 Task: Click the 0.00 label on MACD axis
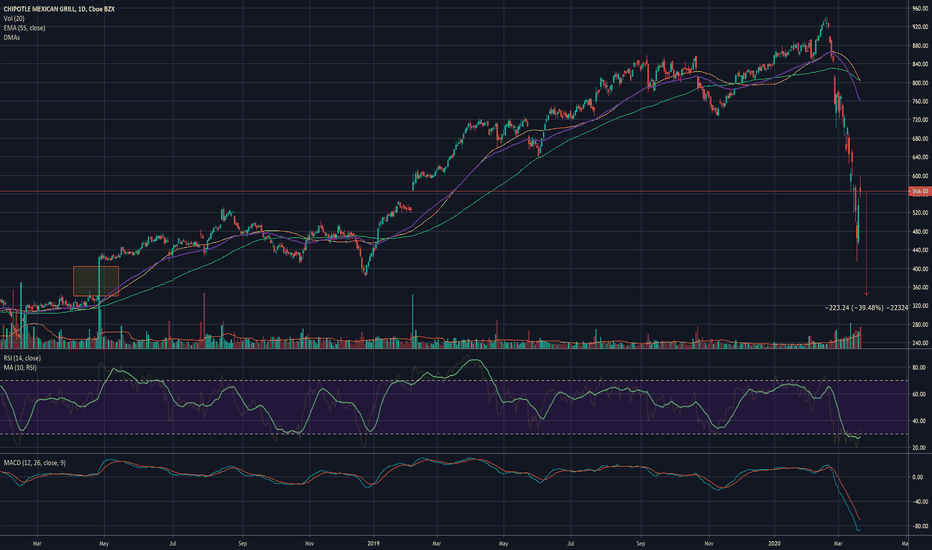point(918,477)
